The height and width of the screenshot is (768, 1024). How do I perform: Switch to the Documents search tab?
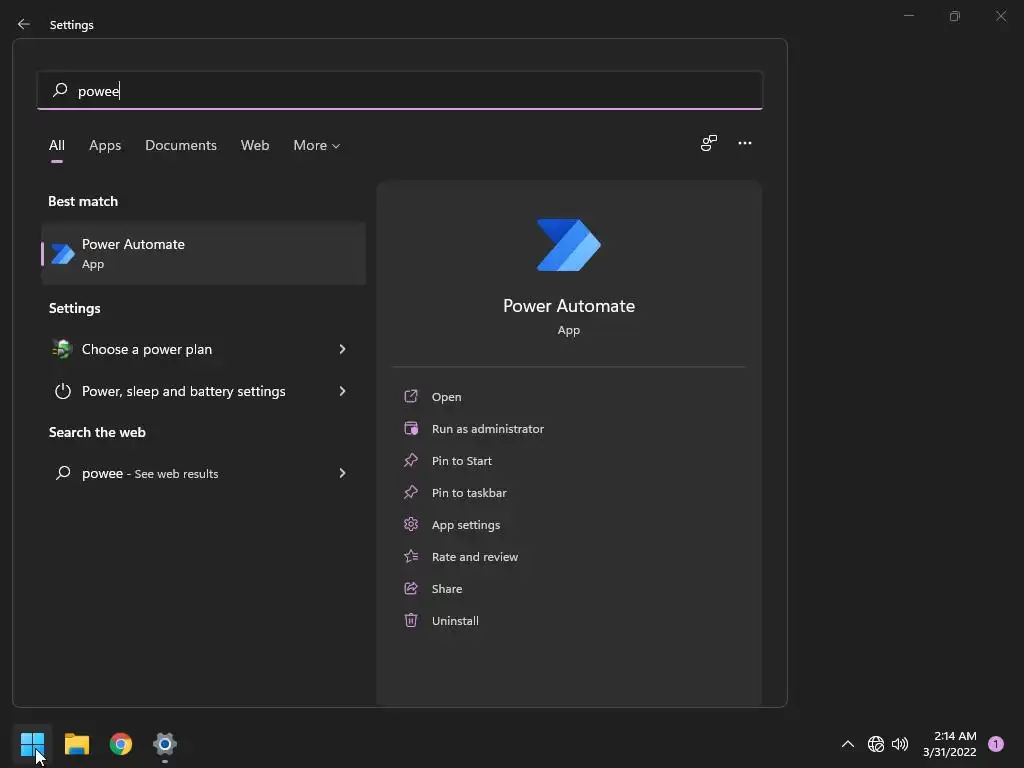pos(181,145)
